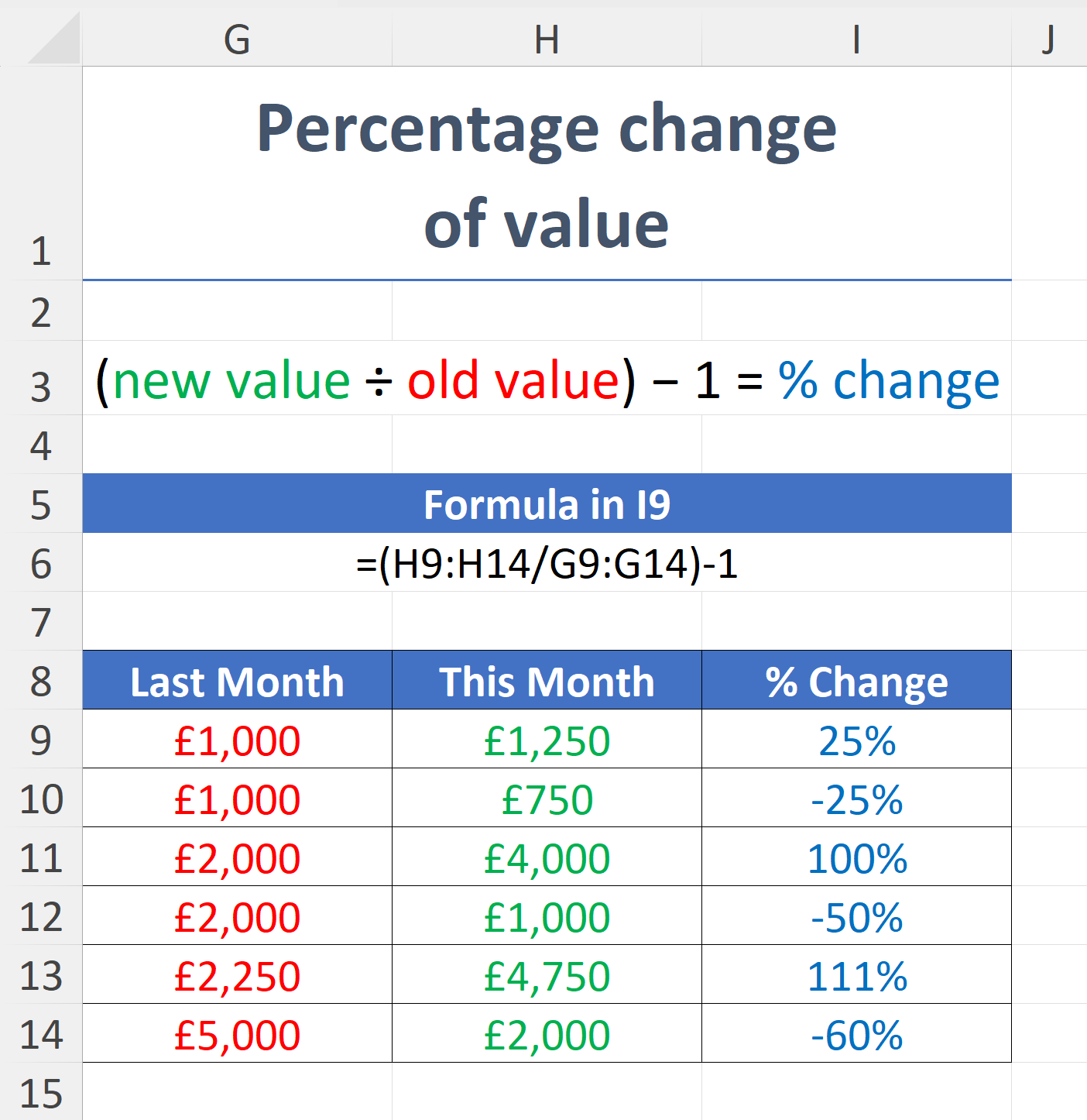Click the 'This Month' column header cell
This screenshot has height=1120, width=1087.
546,681
